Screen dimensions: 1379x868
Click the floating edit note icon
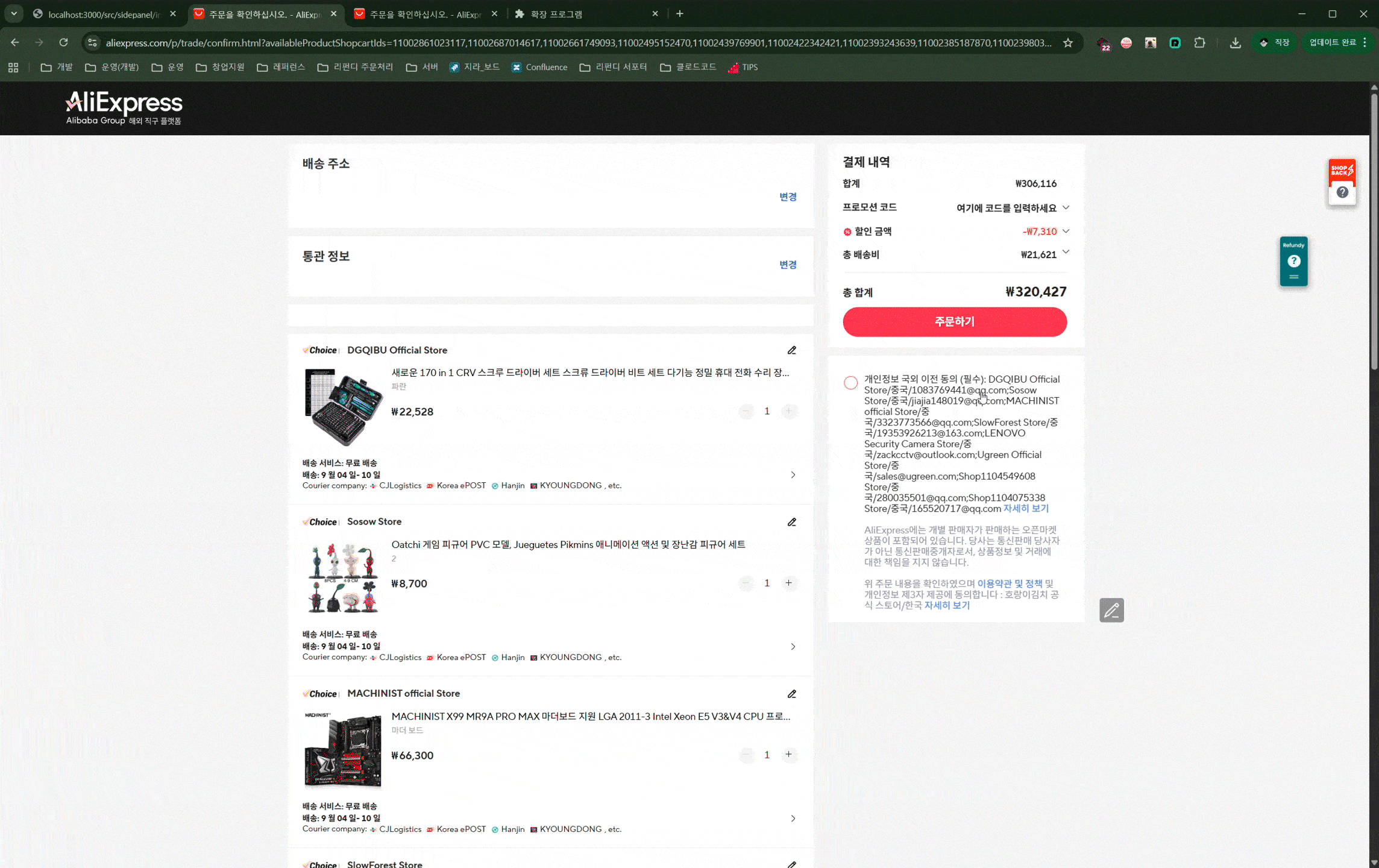point(1111,610)
